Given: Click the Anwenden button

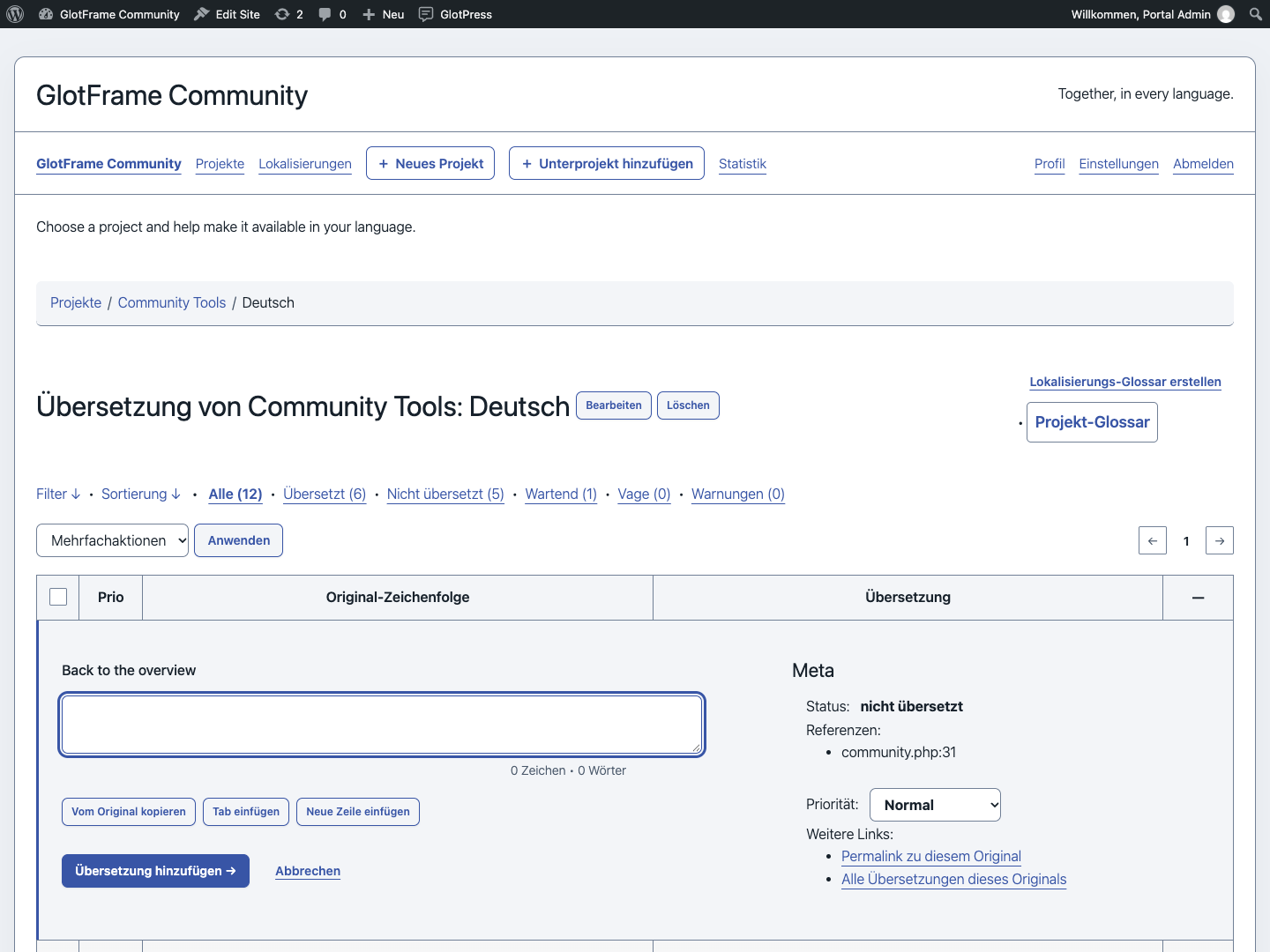Looking at the screenshot, I should click(x=239, y=540).
